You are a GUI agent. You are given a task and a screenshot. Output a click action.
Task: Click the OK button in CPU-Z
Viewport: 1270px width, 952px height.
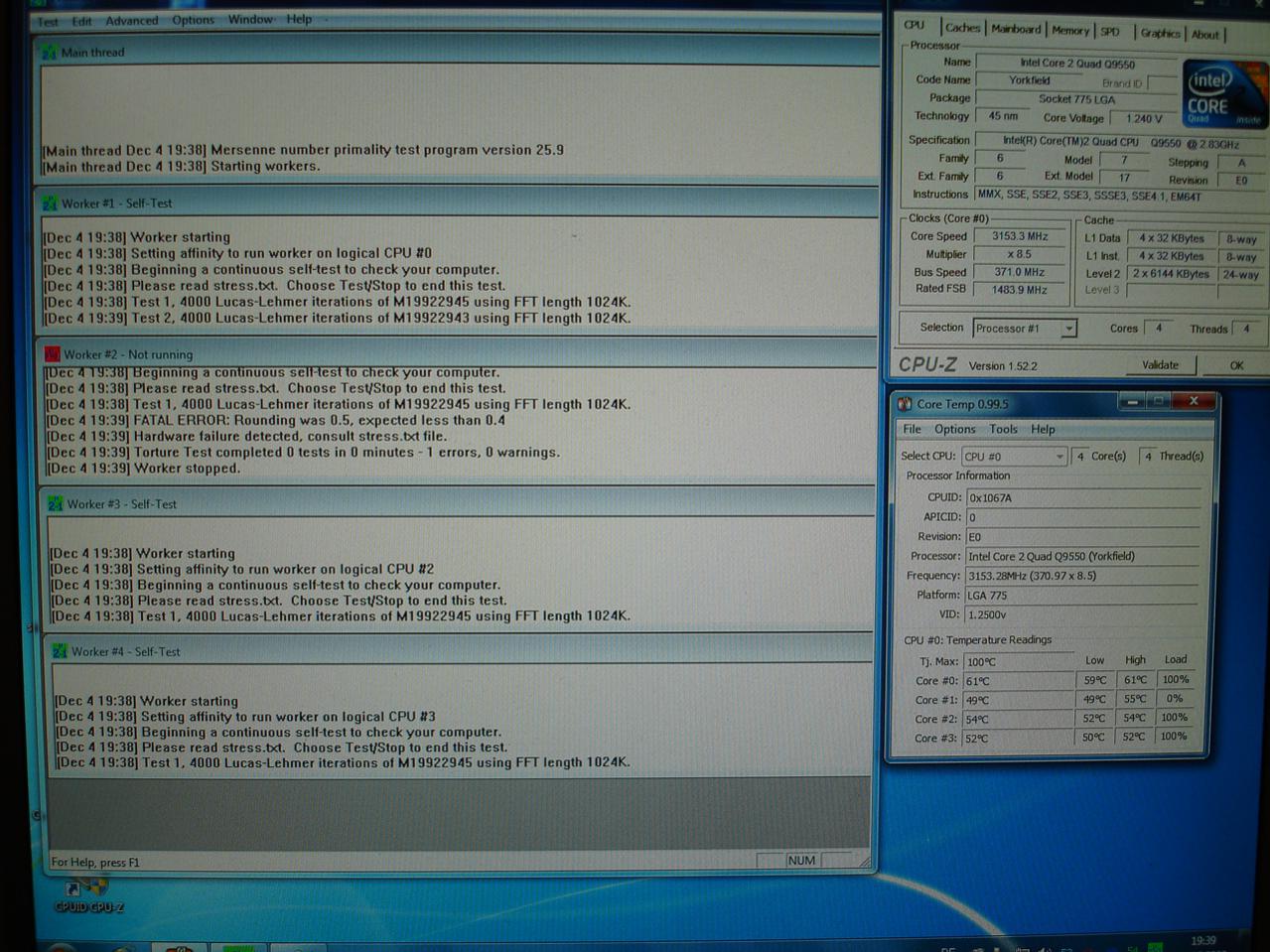point(1236,365)
